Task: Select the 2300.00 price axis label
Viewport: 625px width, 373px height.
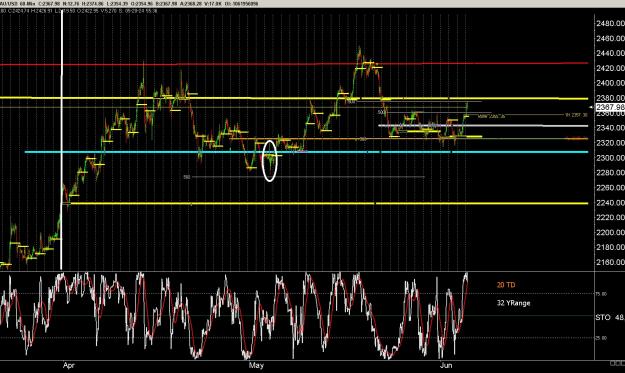Action: click(x=610, y=158)
